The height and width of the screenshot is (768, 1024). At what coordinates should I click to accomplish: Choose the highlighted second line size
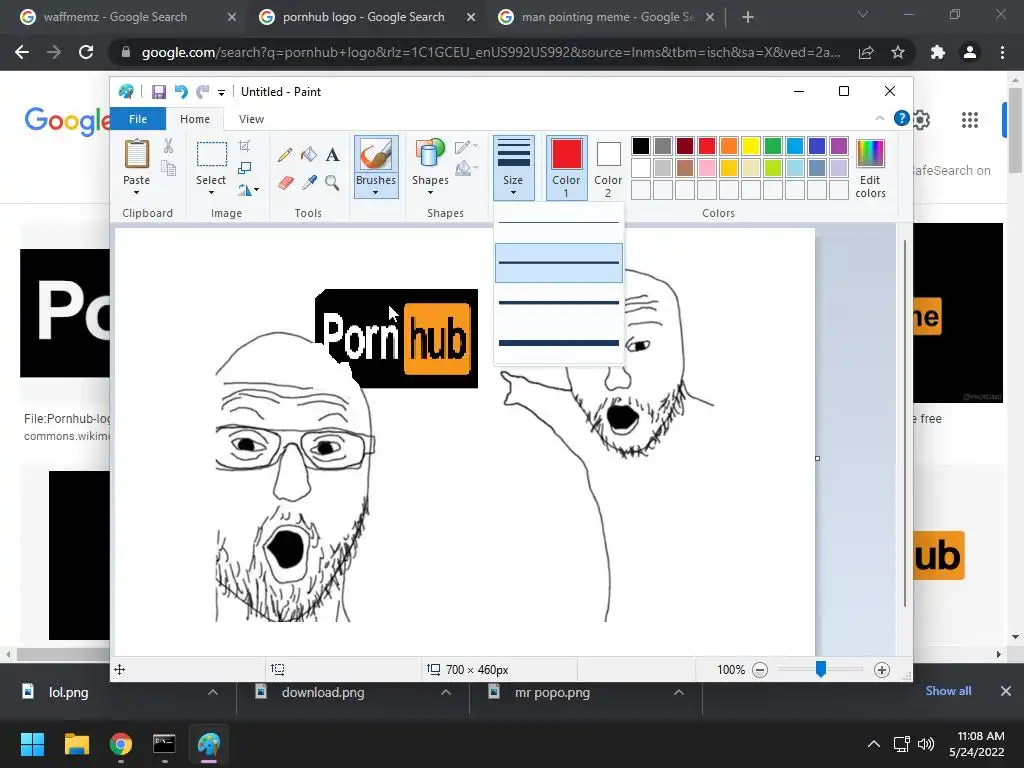tap(558, 263)
